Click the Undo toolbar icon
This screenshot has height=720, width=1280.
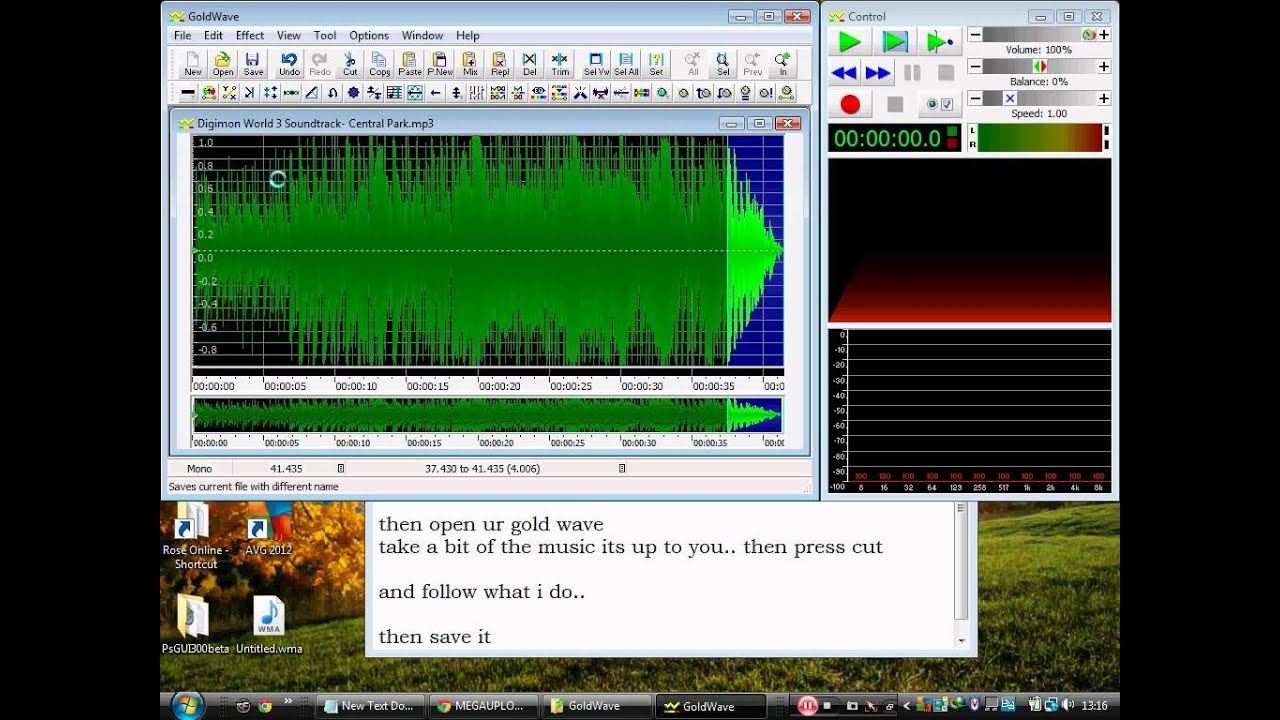[289, 64]
